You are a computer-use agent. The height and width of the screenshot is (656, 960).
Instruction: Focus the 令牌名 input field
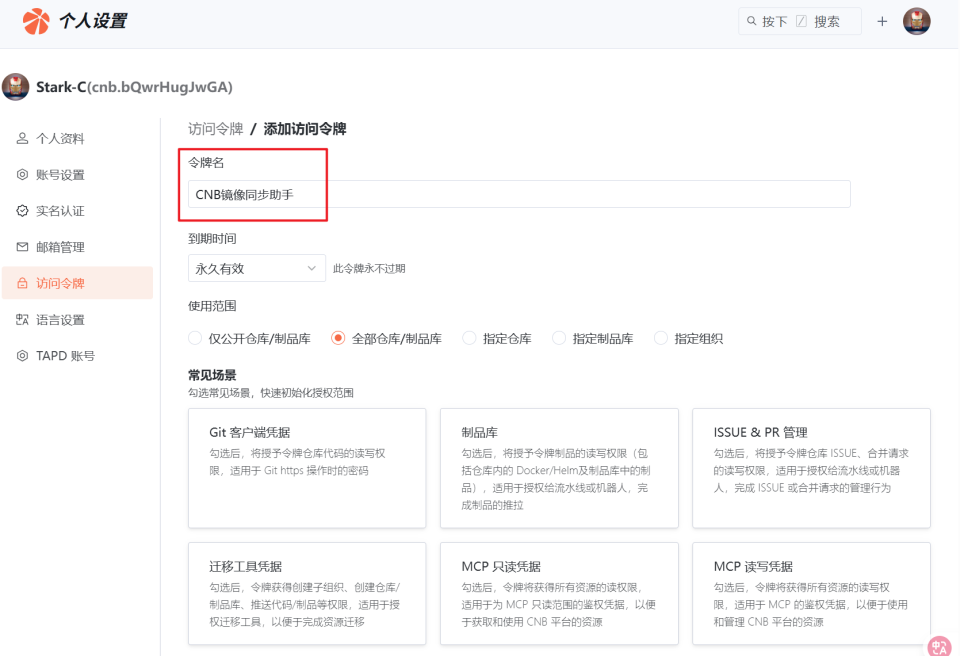coord(519,194)
